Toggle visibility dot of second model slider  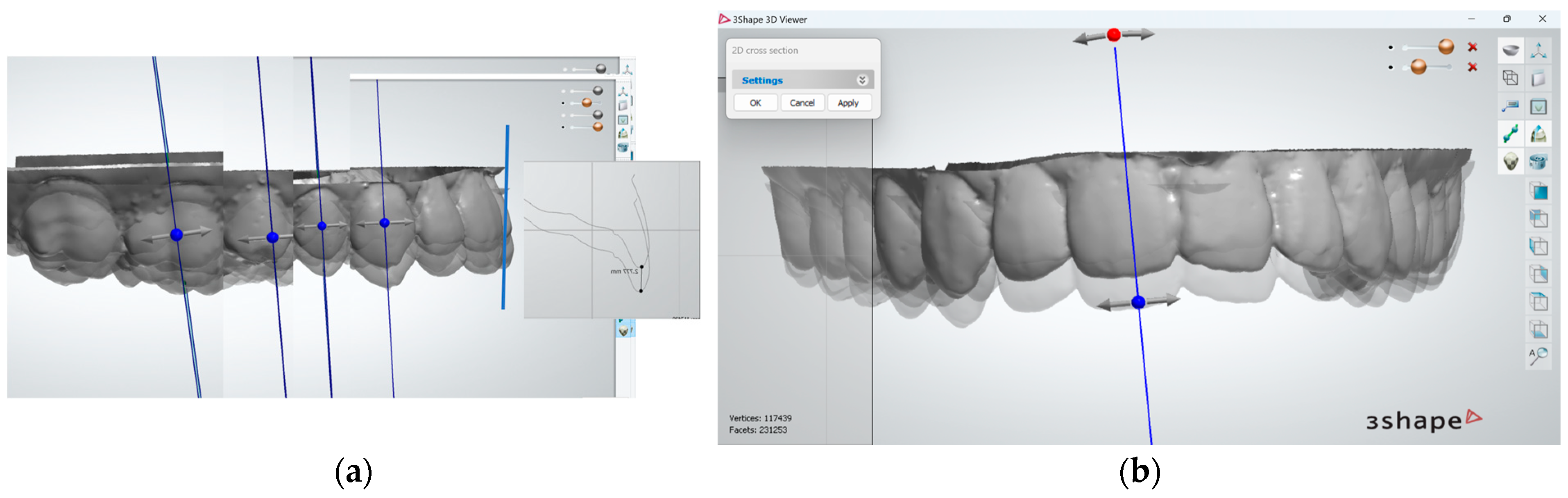coord(1390,67)
